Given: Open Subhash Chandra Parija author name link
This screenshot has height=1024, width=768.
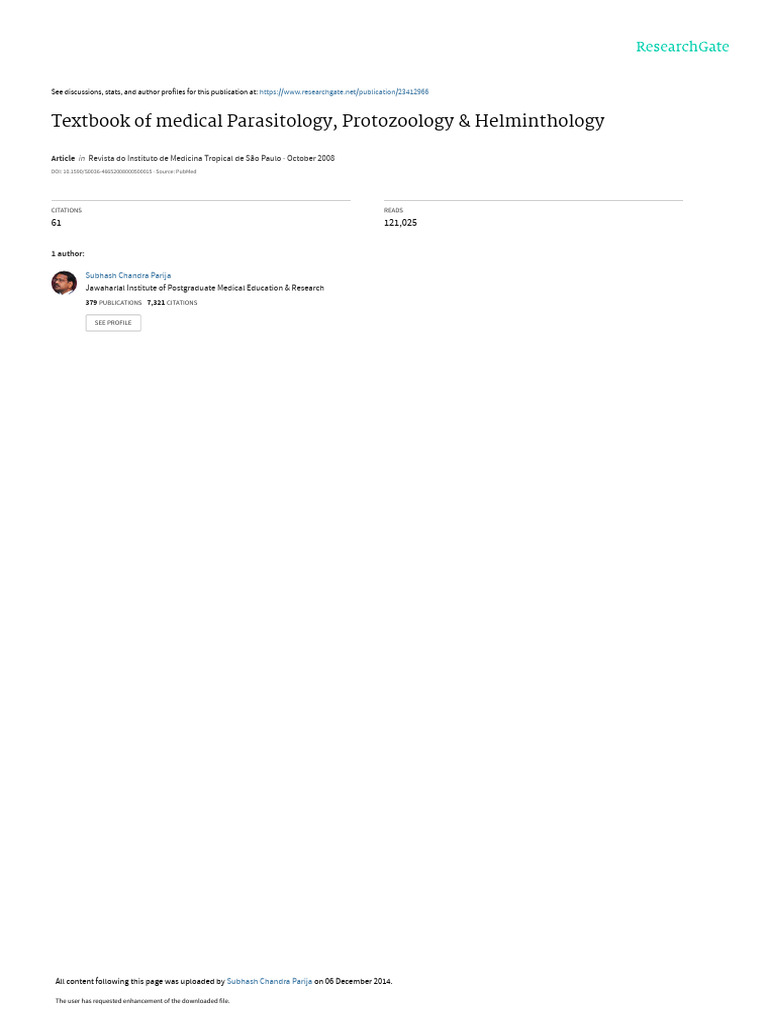Looking at the screenshot, I should coord(128,276).
